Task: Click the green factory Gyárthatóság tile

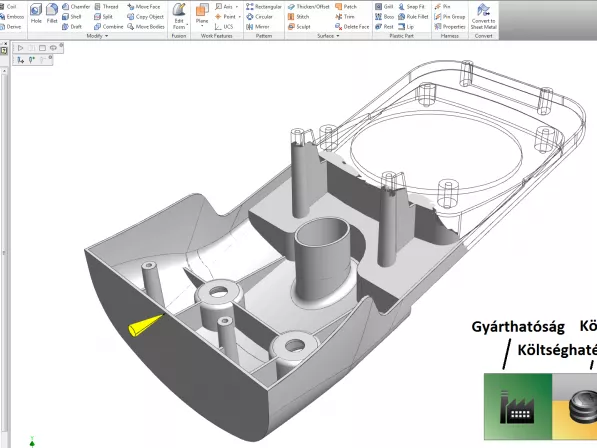Action: point(518,407)
